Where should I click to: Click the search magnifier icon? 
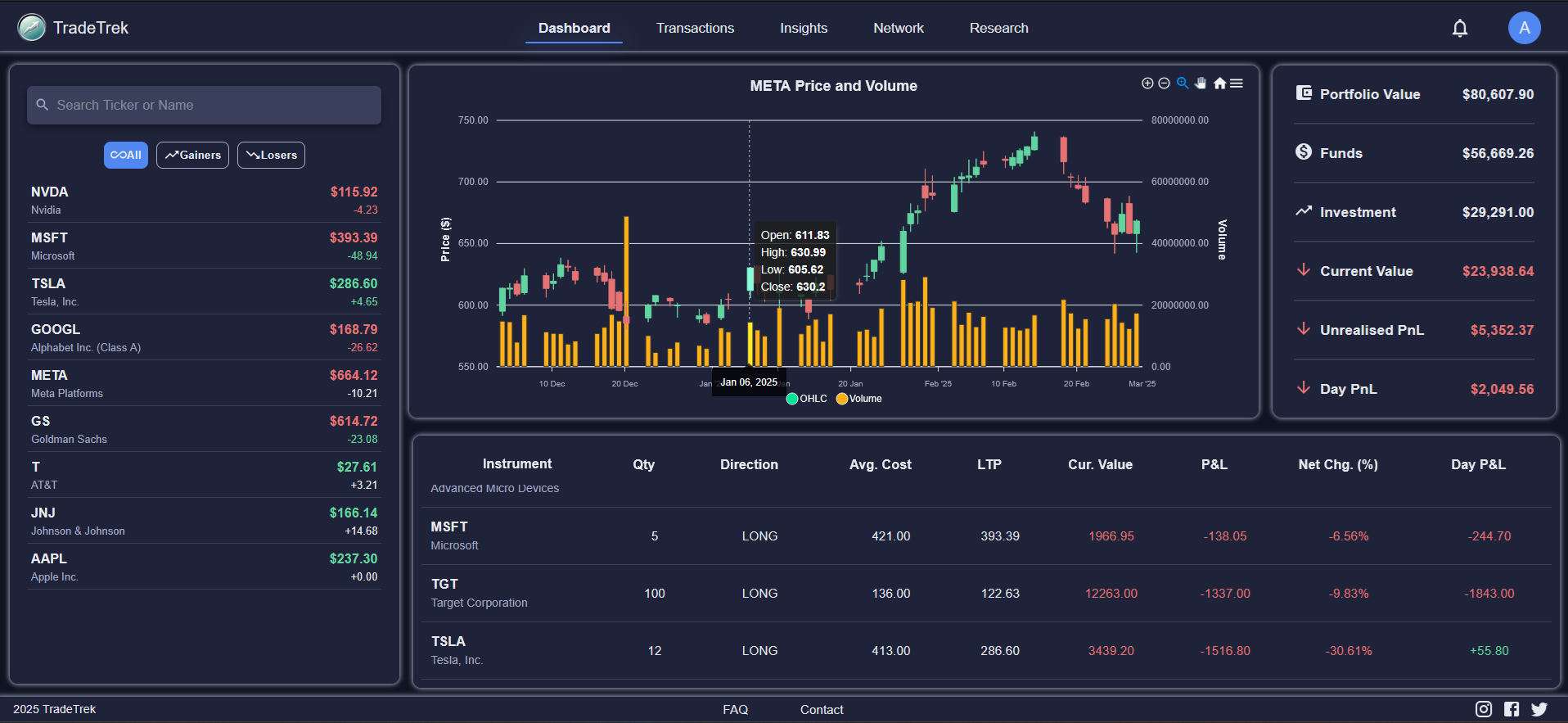click(43, 105)
